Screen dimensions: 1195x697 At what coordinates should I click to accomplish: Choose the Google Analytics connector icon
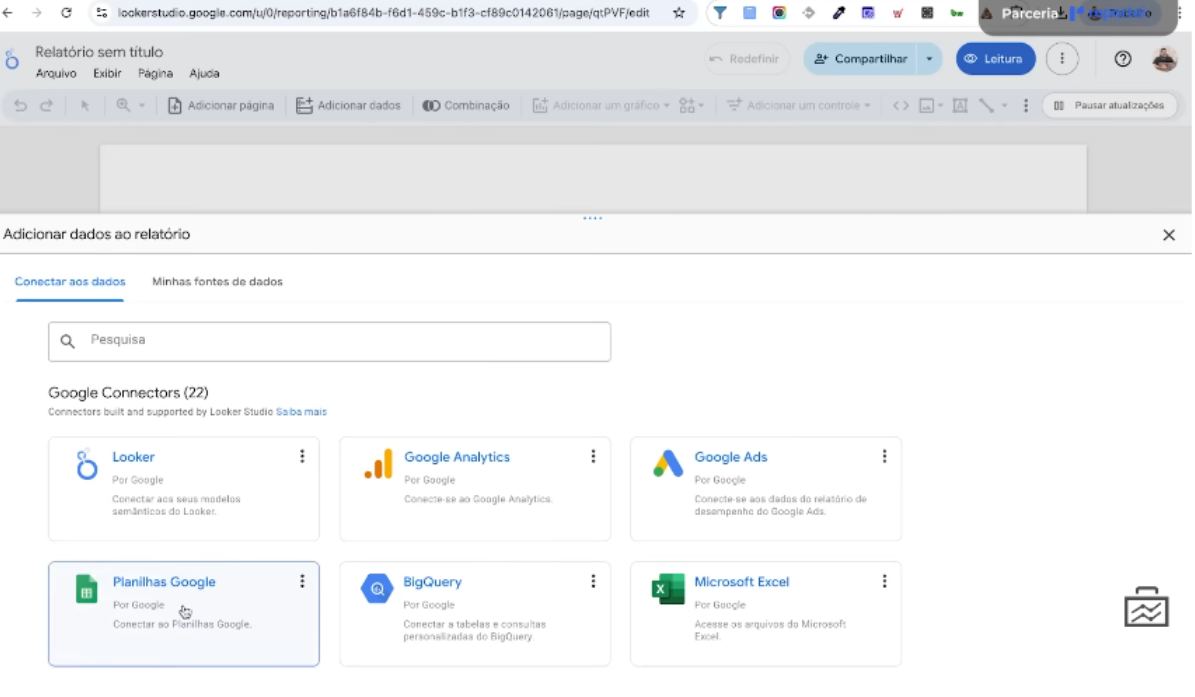(378, 464)
